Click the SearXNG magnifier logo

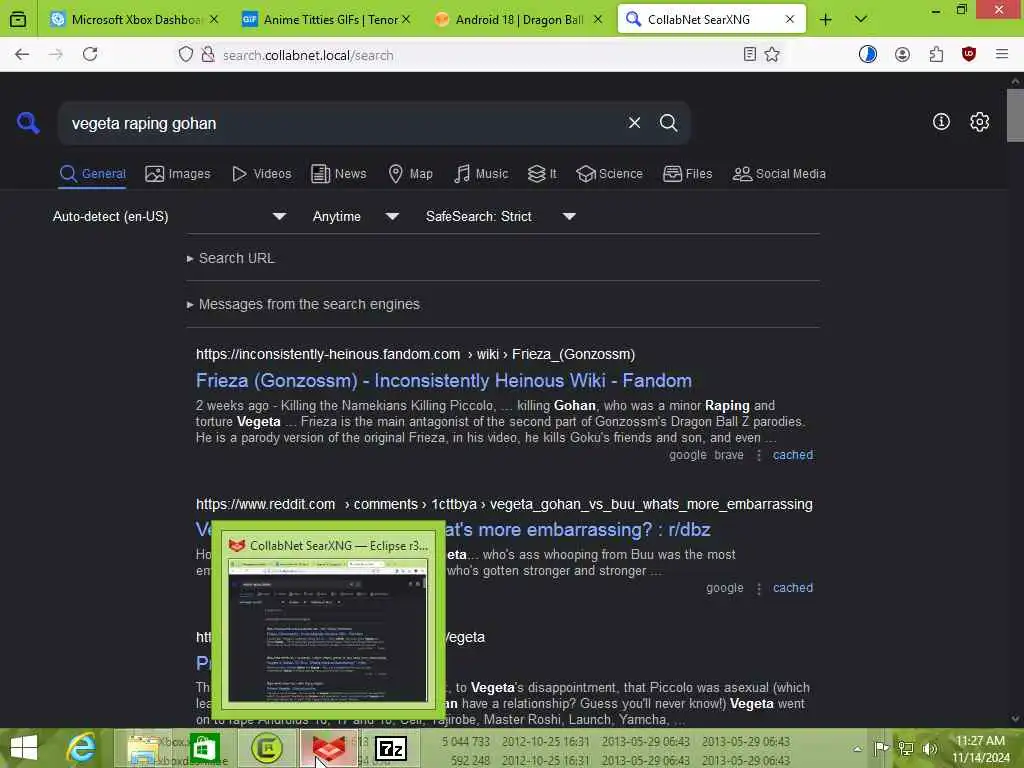[x=28, y=123]
